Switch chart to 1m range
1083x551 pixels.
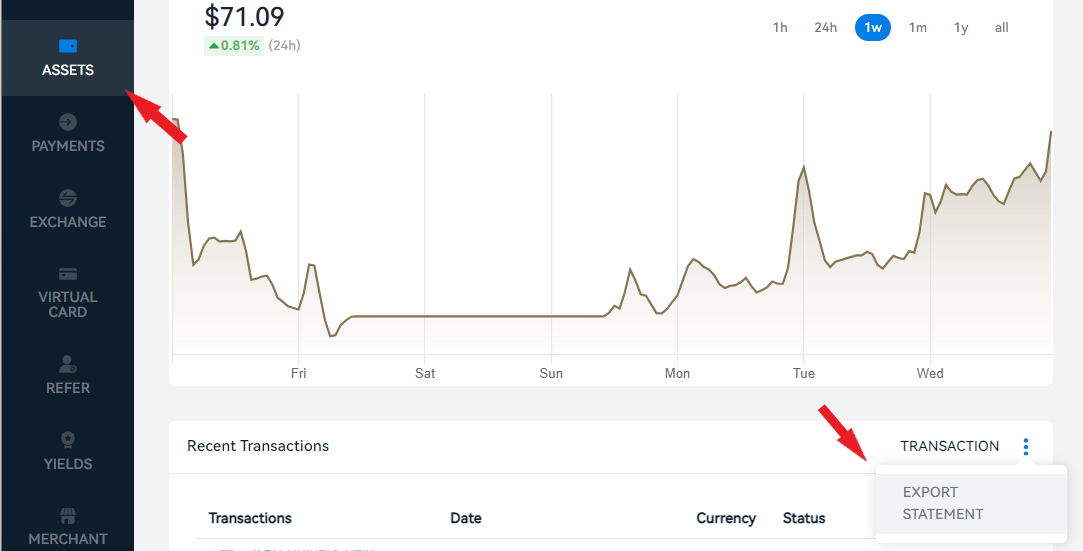click(x=917, y=28)
